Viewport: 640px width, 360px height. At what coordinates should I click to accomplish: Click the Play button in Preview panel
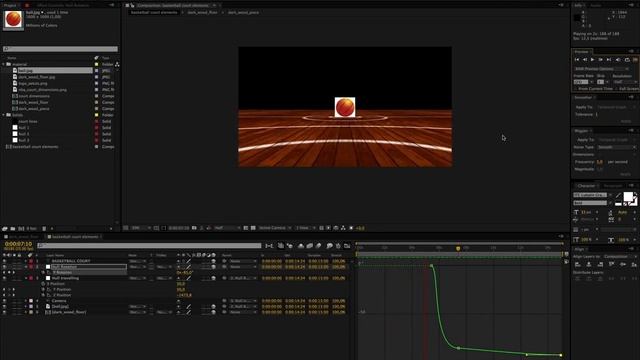click(593, 60)
